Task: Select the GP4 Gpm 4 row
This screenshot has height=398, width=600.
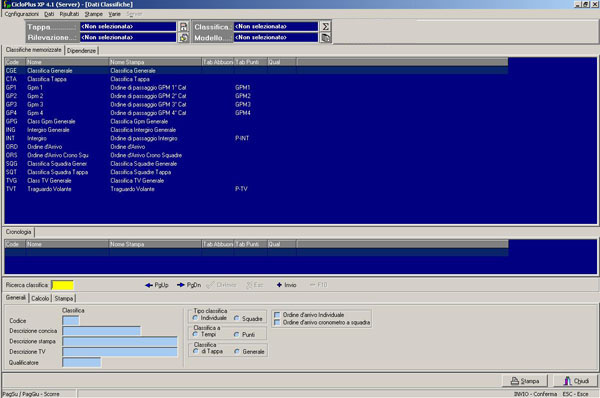Action: [x=256, y=113]
